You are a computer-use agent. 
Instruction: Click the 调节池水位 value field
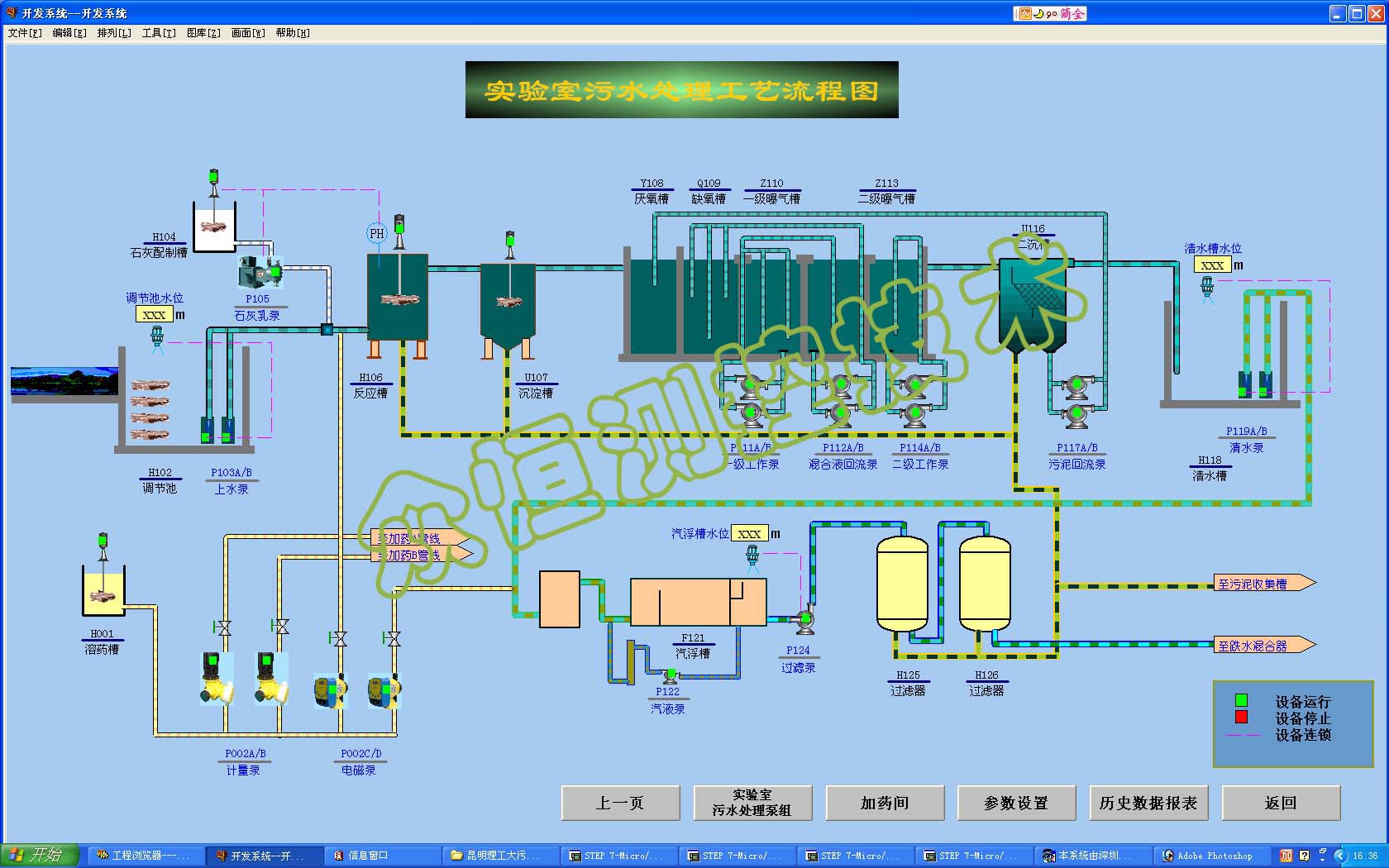click(x=154, y=315)
